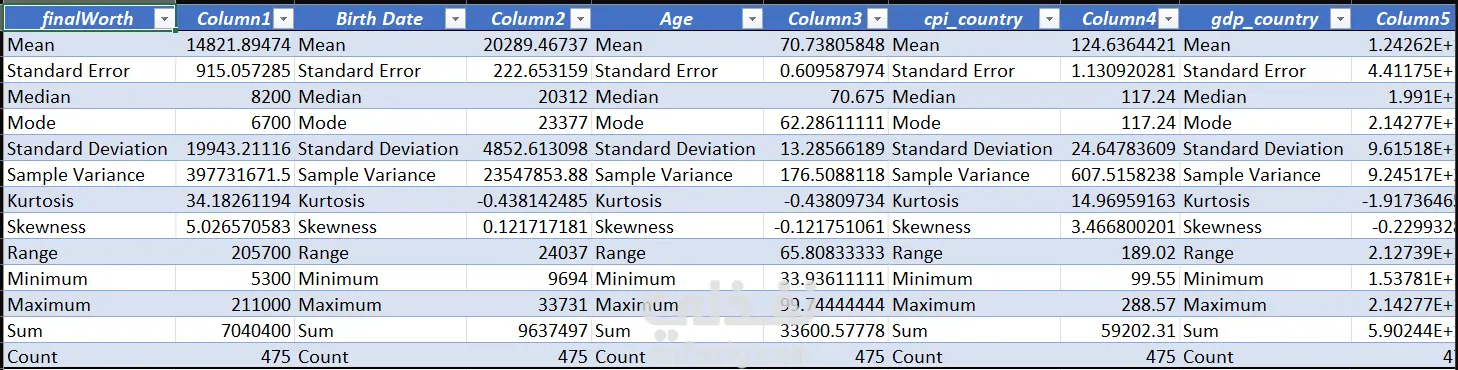Select the cell containing 124.6364421
Viewport: 1458px width, 370px height.
pos(1120,45)
